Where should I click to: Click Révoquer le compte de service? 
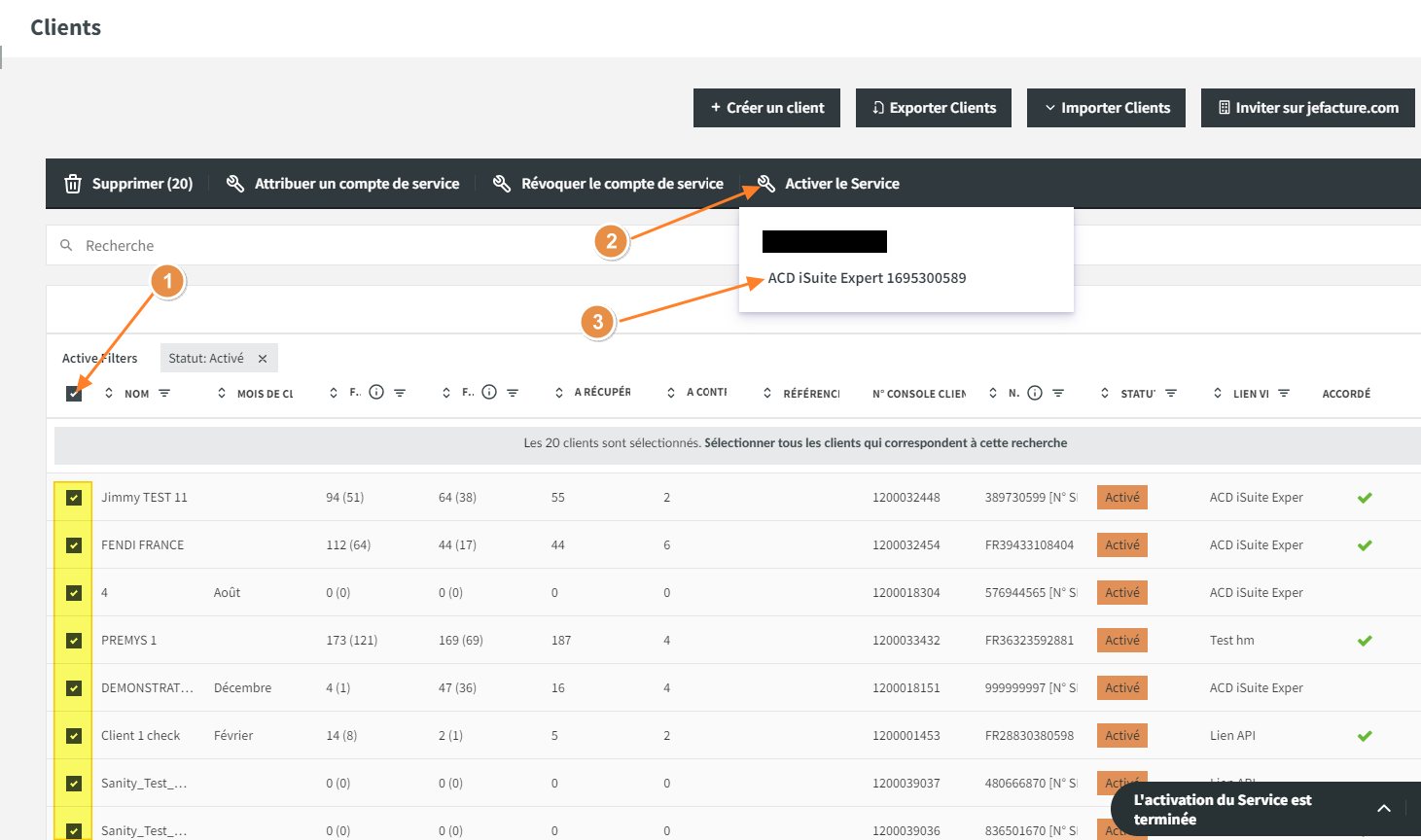[x=609, y=184]
